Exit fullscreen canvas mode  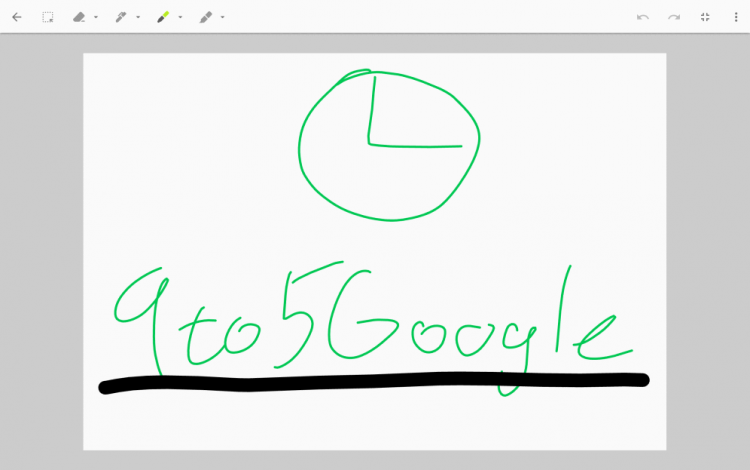705,17
